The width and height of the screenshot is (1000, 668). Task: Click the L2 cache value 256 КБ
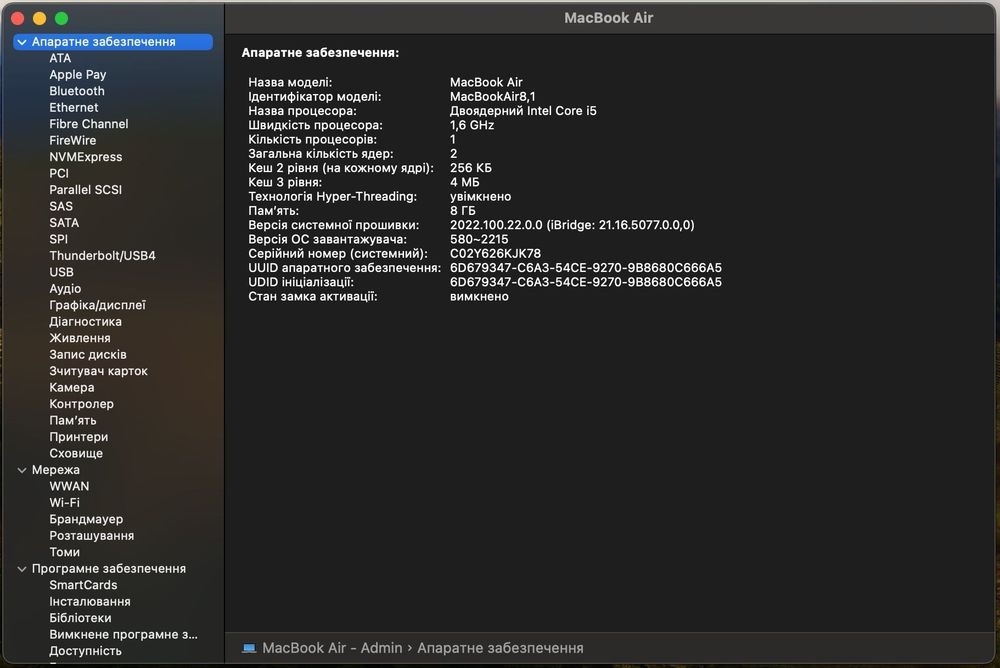click(x=471, y=168)
